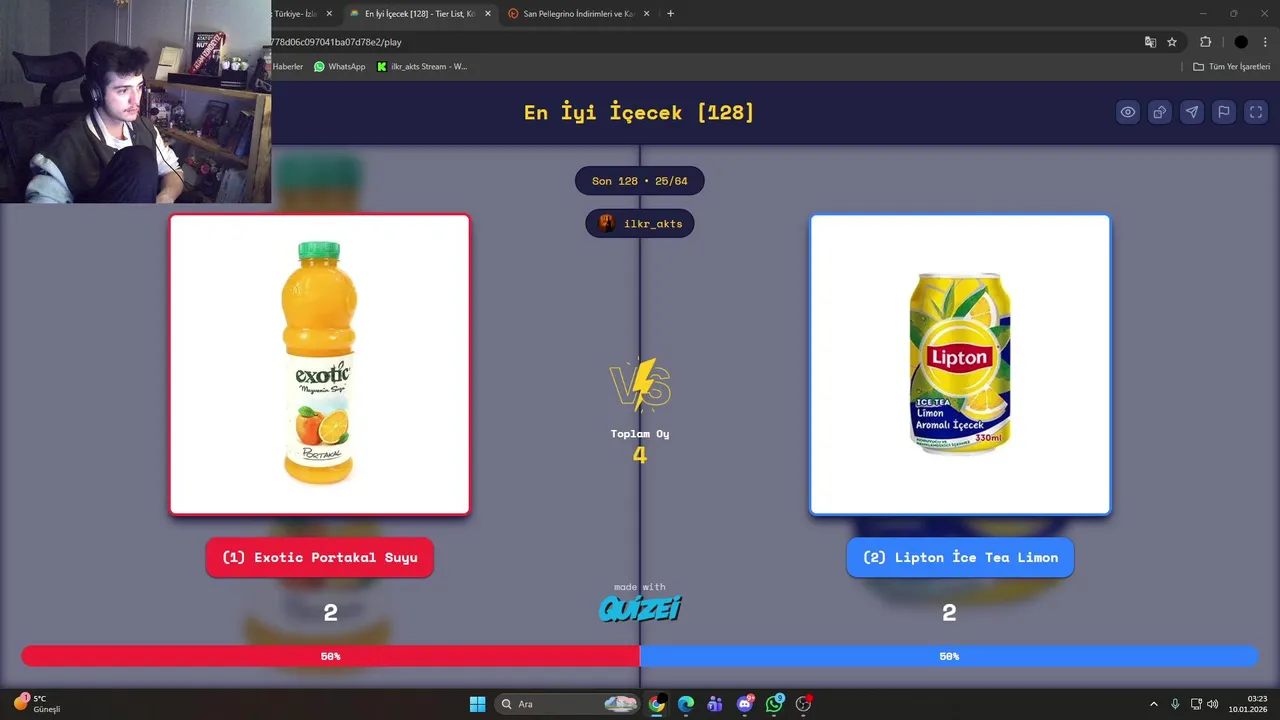Select the Lipton Ice Tea can image
The height and width of the screenshot is (720, 1280).
click(x=960, y=364)
